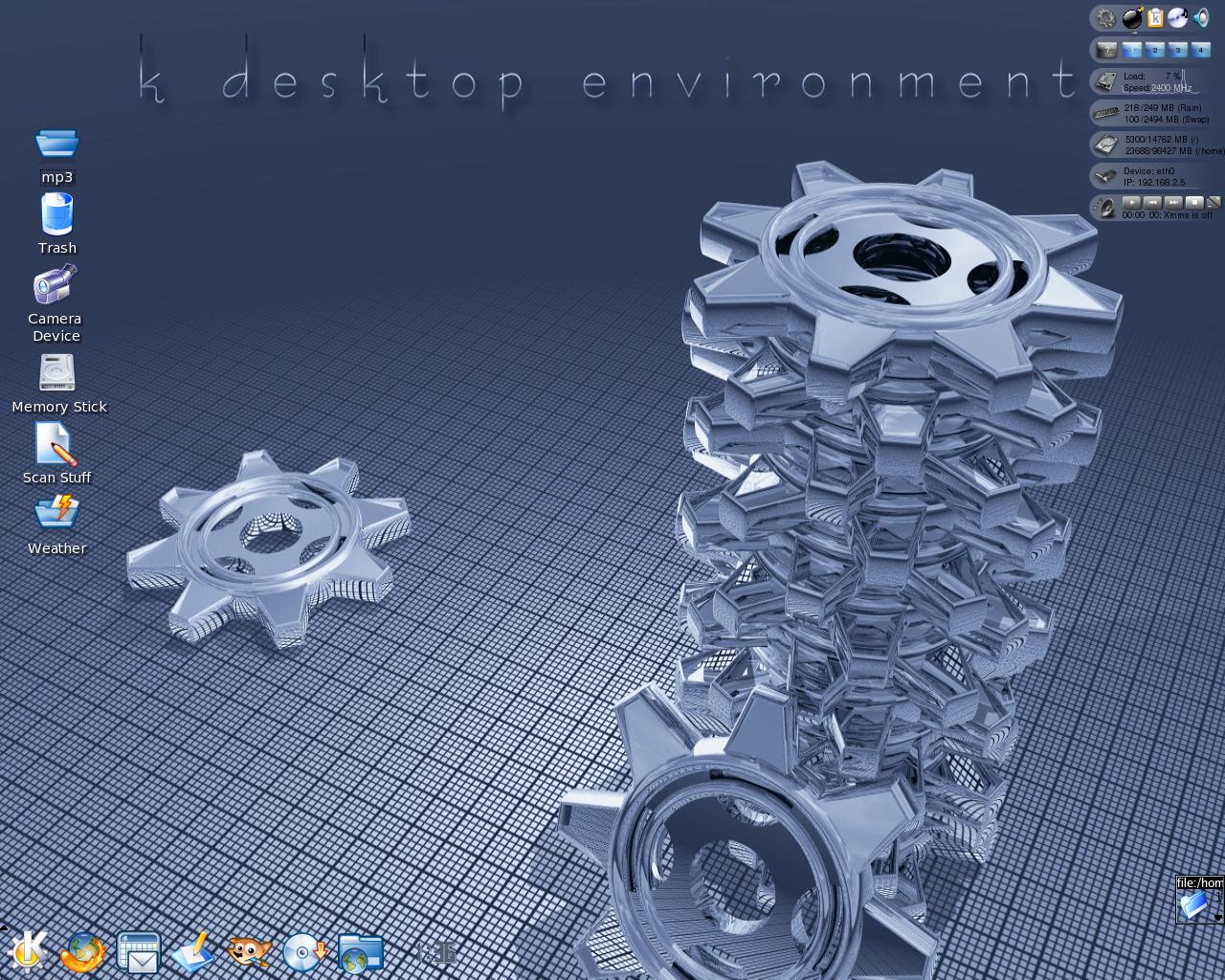Launch the Firefox browser from panel
The width and height of the screenshot is (1225, 980).
click(83, 953)
